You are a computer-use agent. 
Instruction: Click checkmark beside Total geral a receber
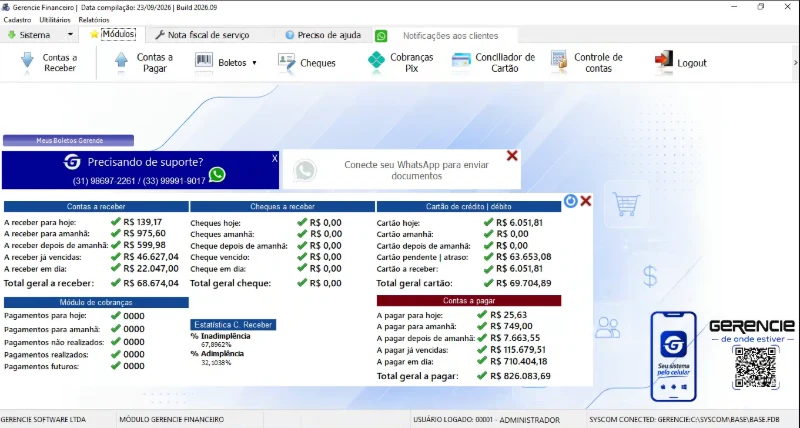[116, 282]
